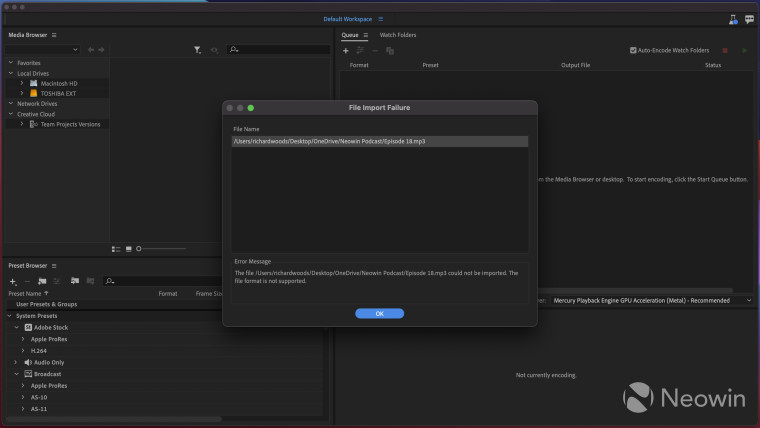
Task: Collapse the Creative Cloud section
Action: coord(11,114)
